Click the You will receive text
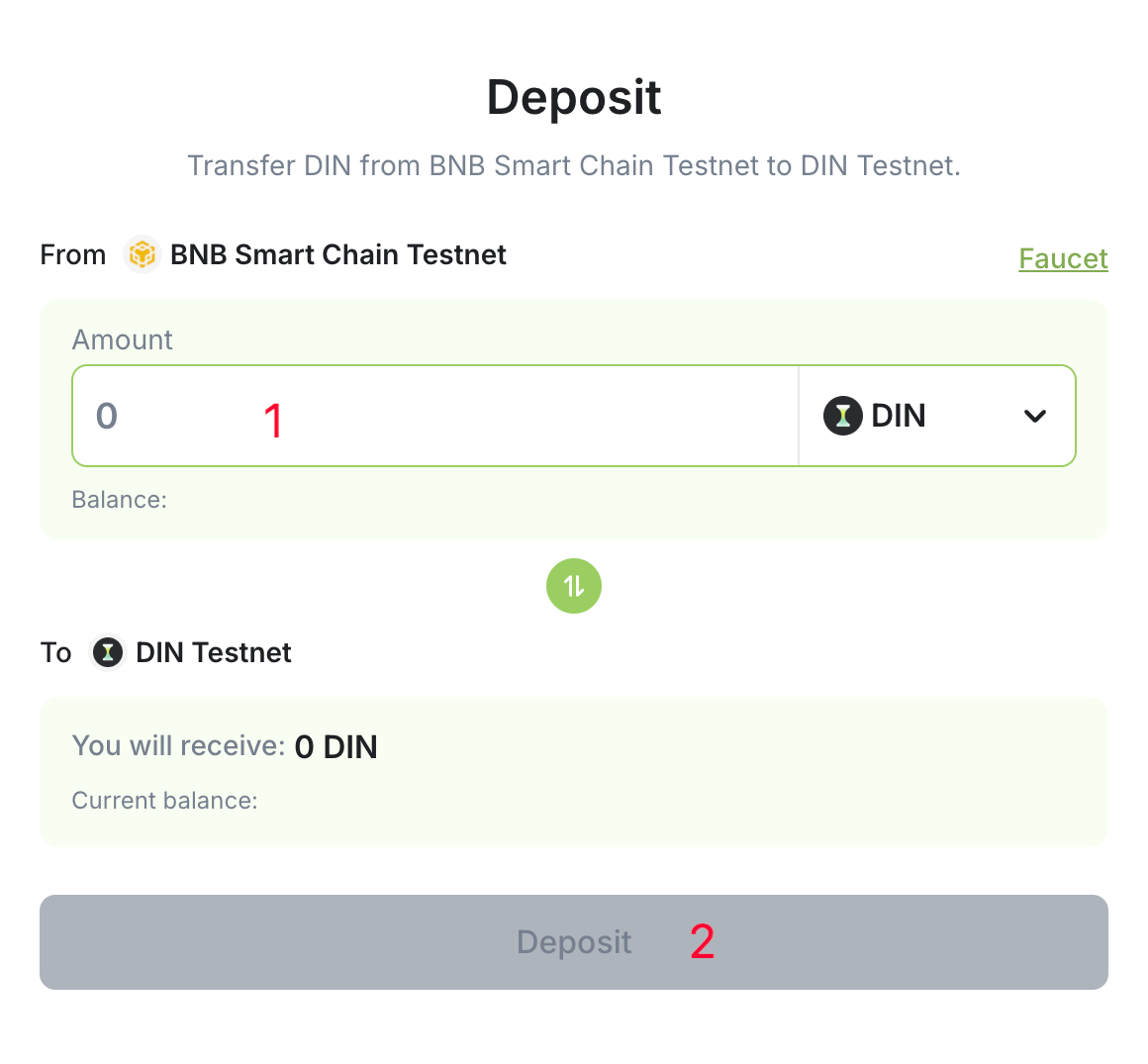Viewport: 1148px width, 1064px height. (178, 745)
